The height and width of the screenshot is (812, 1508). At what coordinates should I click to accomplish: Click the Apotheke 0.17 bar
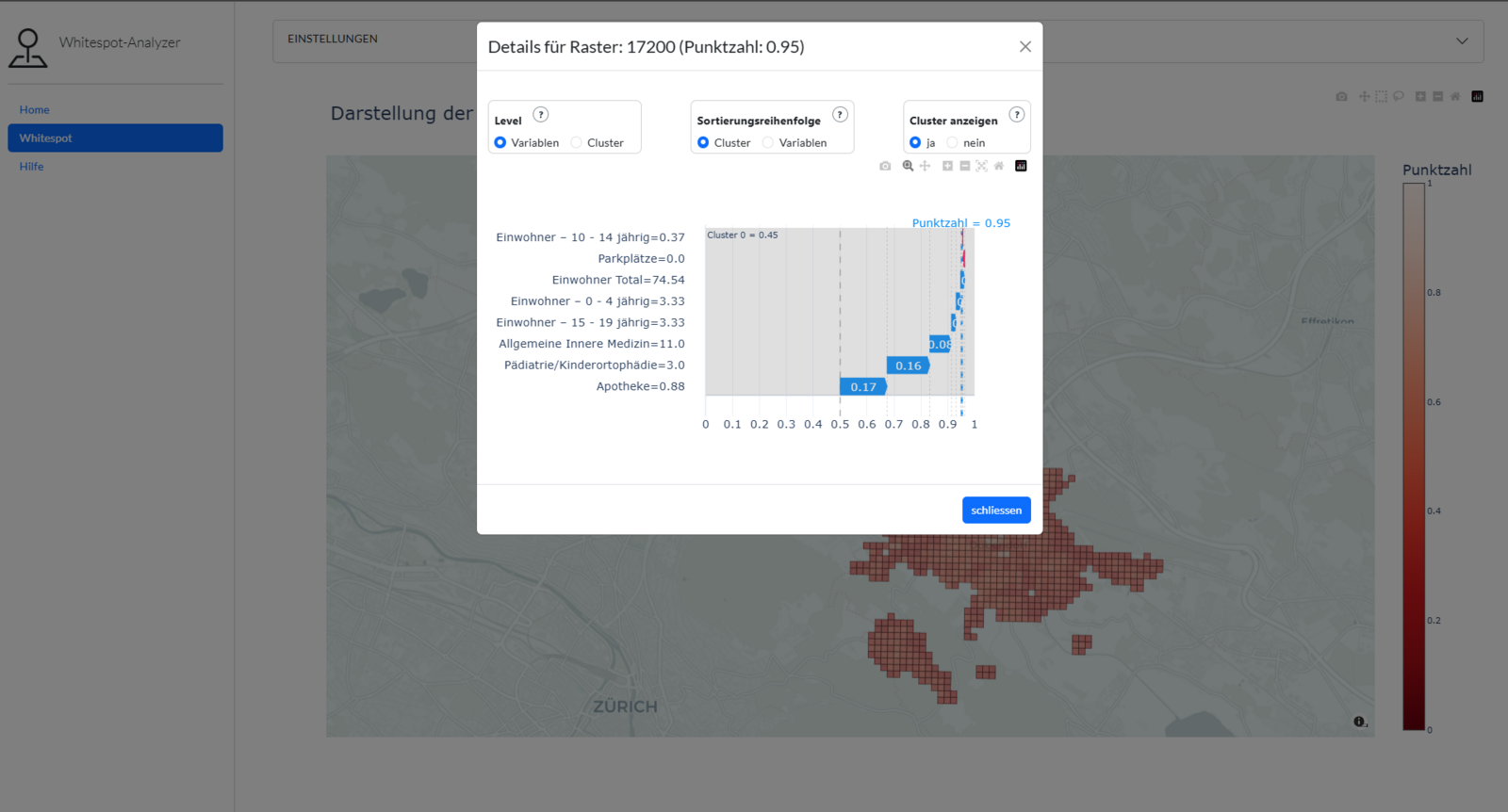tap(862, 387)
